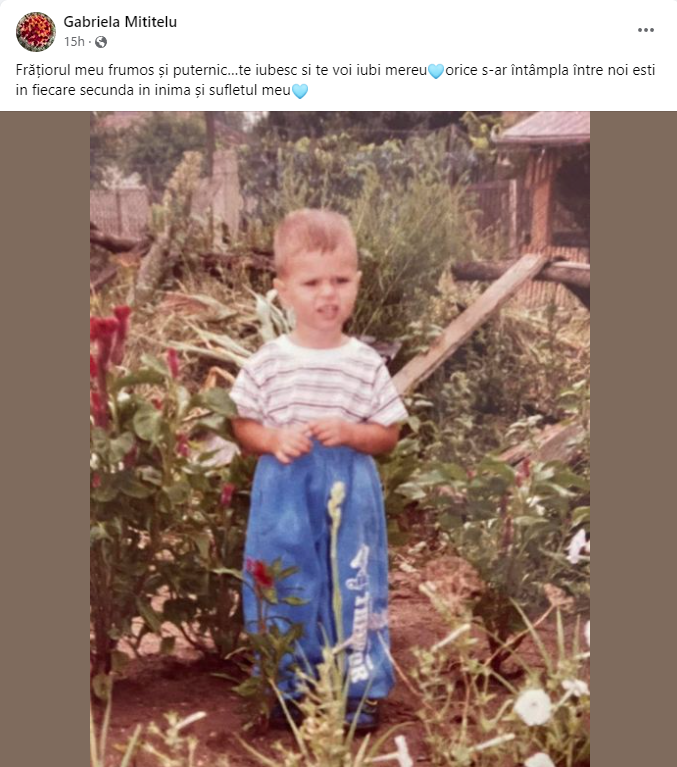This screenshot has height=767, width=677.
Task: Click the leaning wooden plank in photo
Action: coord(470,320)
